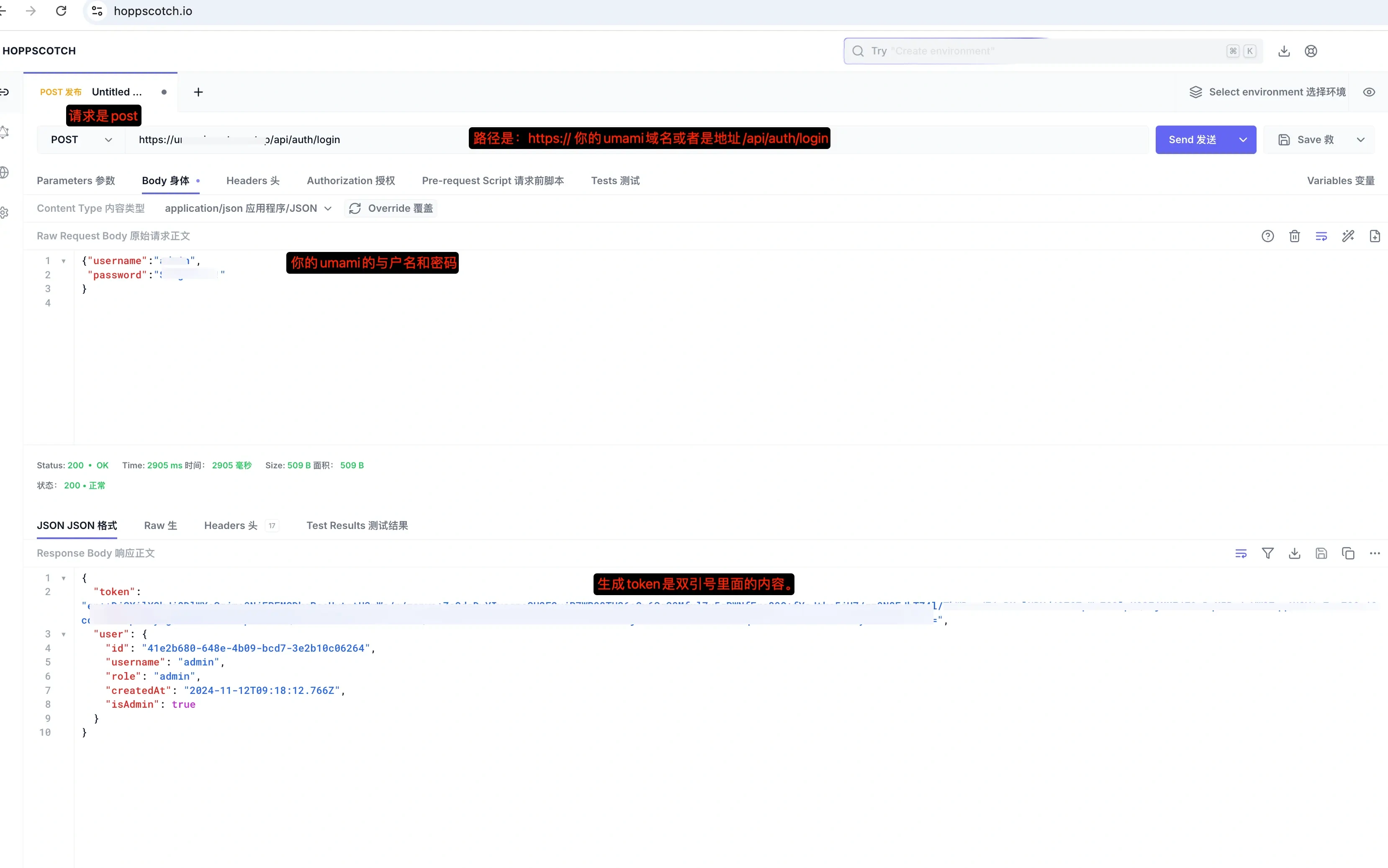This screenshot has height=868, width=1388.
Task: Click the install app download icon
Action: (x=1284, y=51)
